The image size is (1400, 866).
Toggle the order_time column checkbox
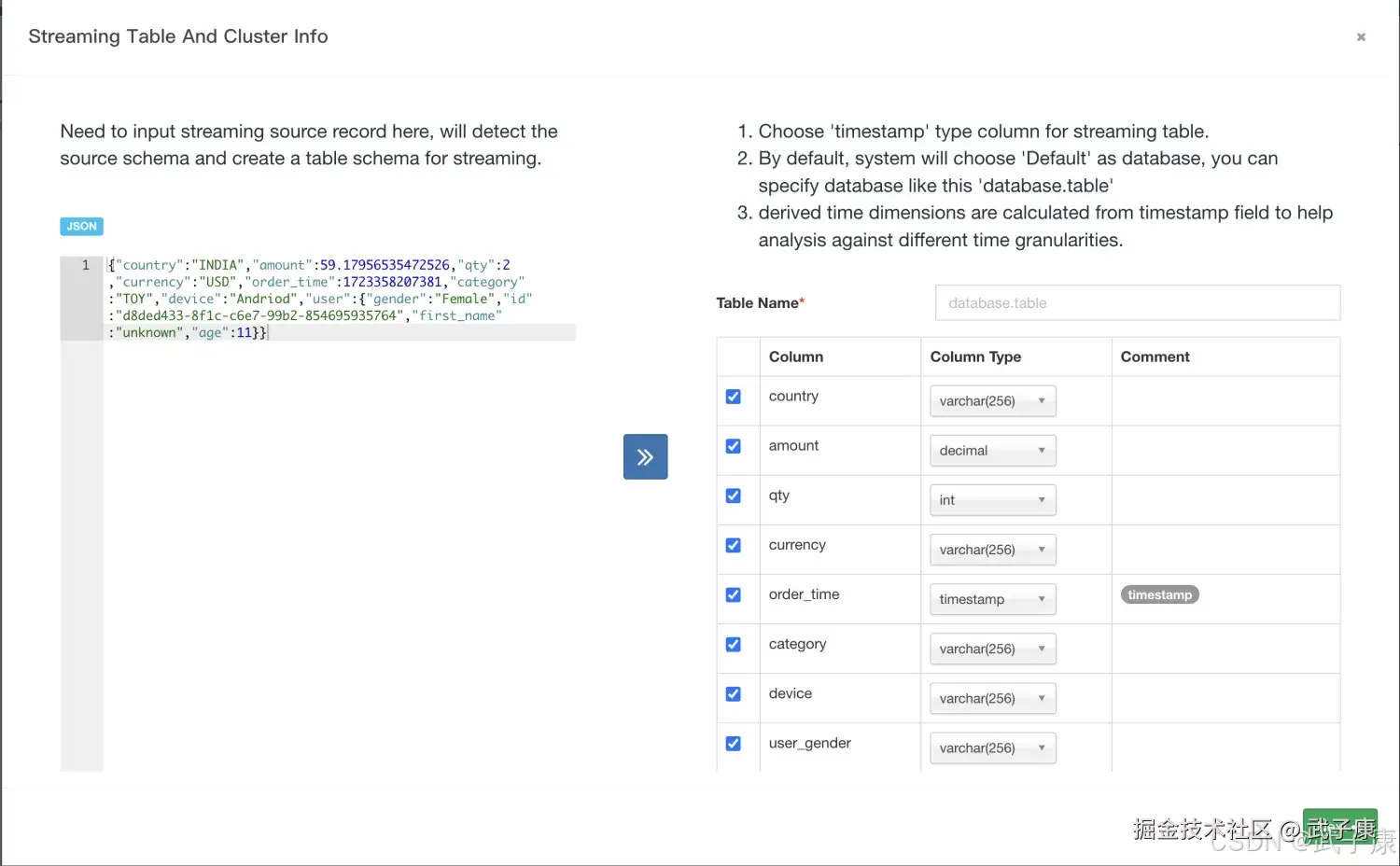734,594
